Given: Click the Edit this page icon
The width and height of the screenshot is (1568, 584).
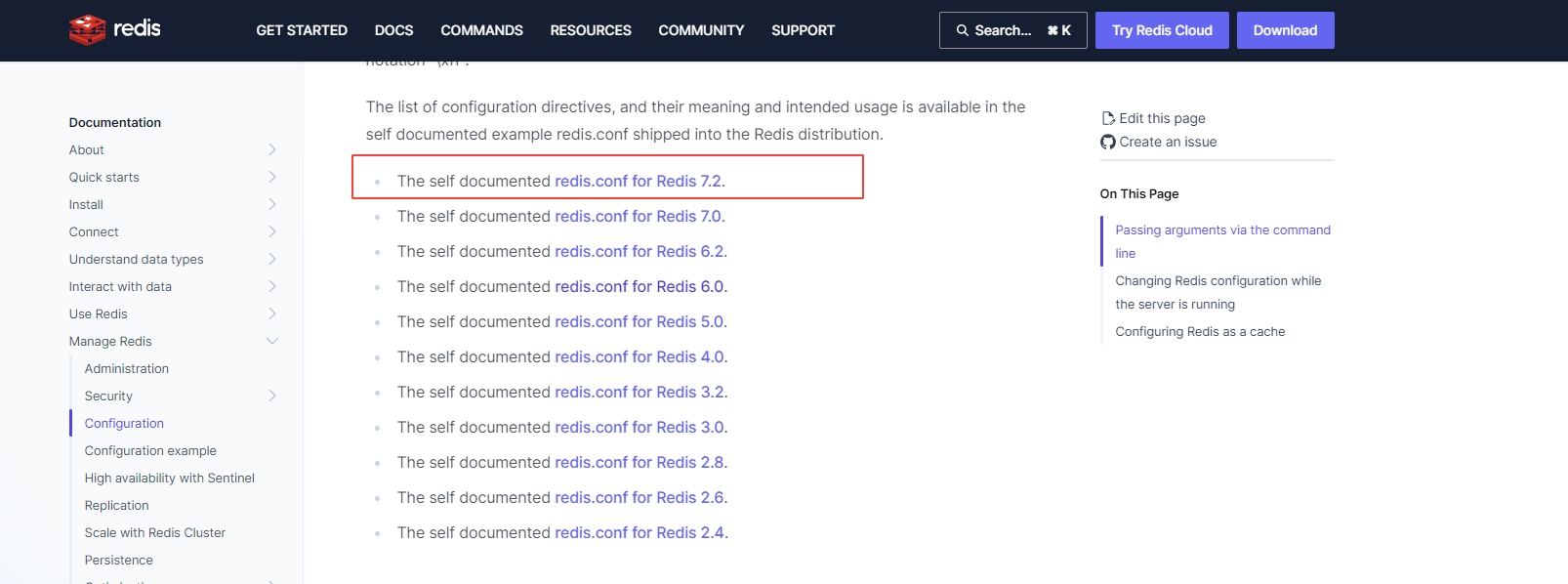Looking at the screenshot, I should [1108, 118].
